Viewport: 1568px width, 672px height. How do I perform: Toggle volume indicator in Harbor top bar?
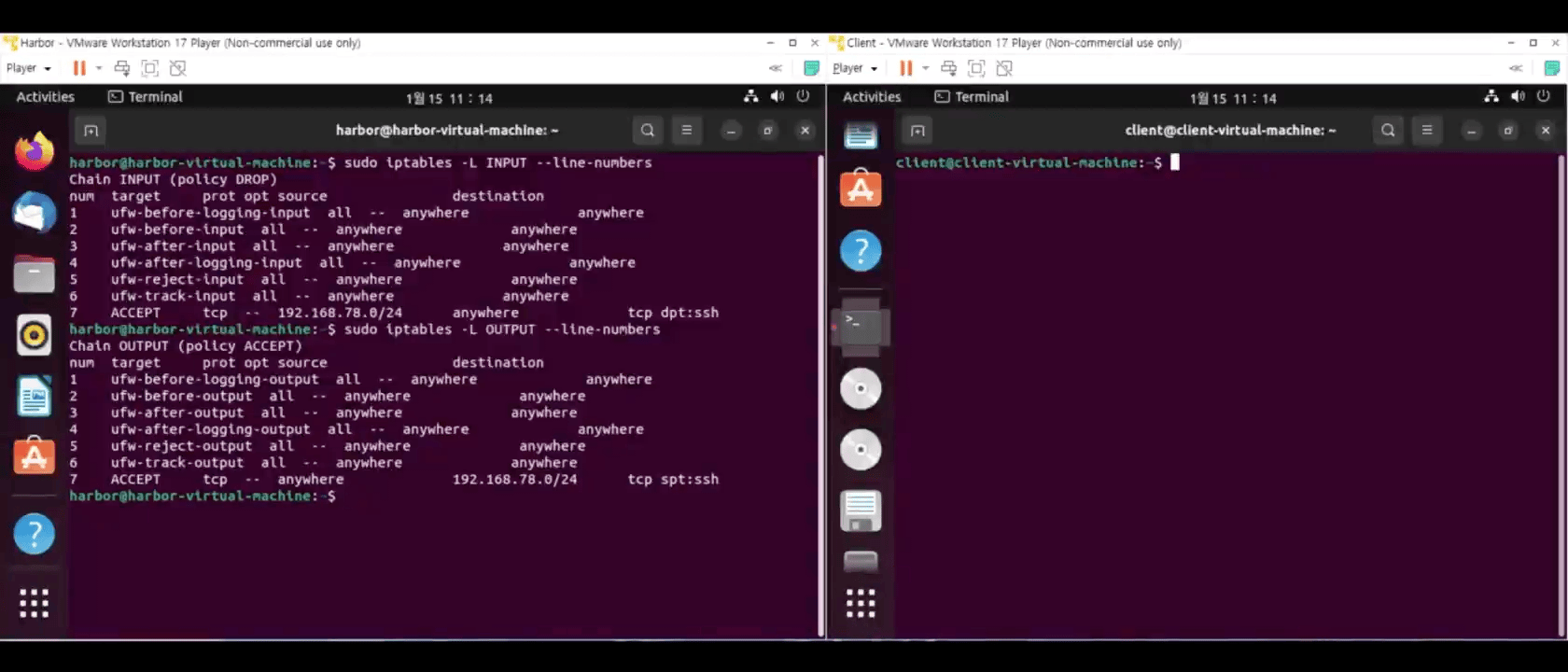tap(777, 97)
